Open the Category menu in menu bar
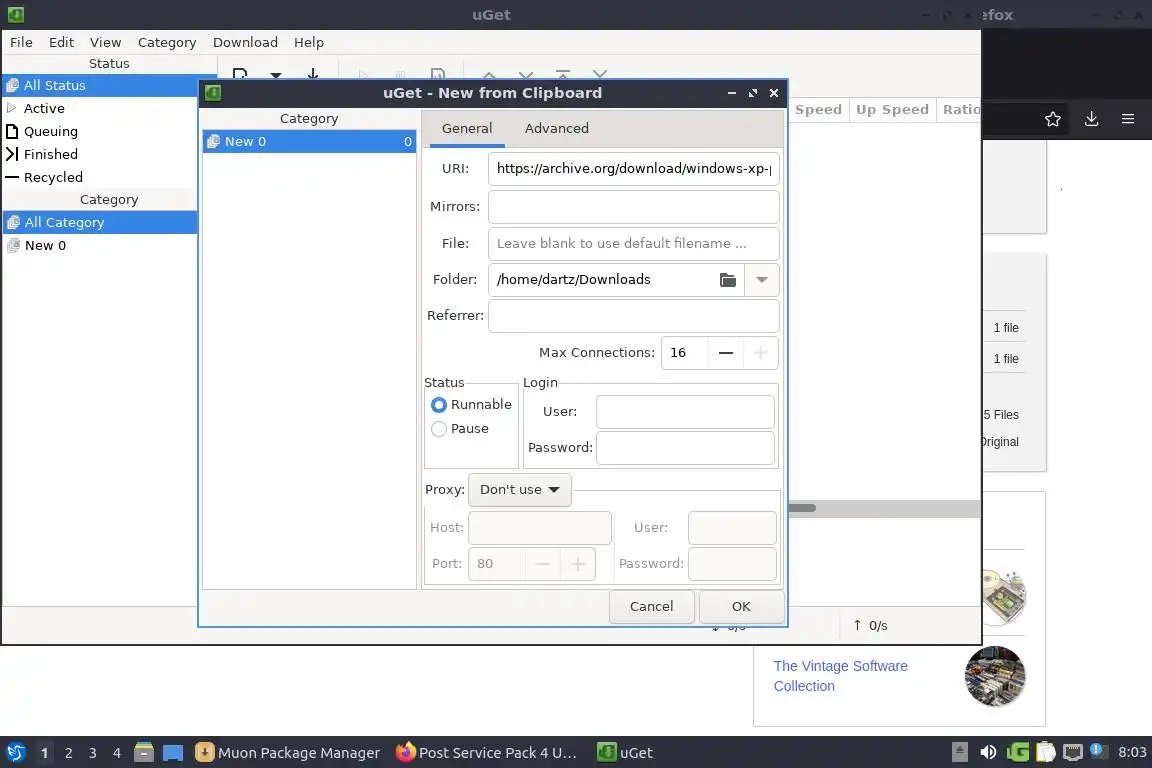1152x768 pixels. point(167,43)
